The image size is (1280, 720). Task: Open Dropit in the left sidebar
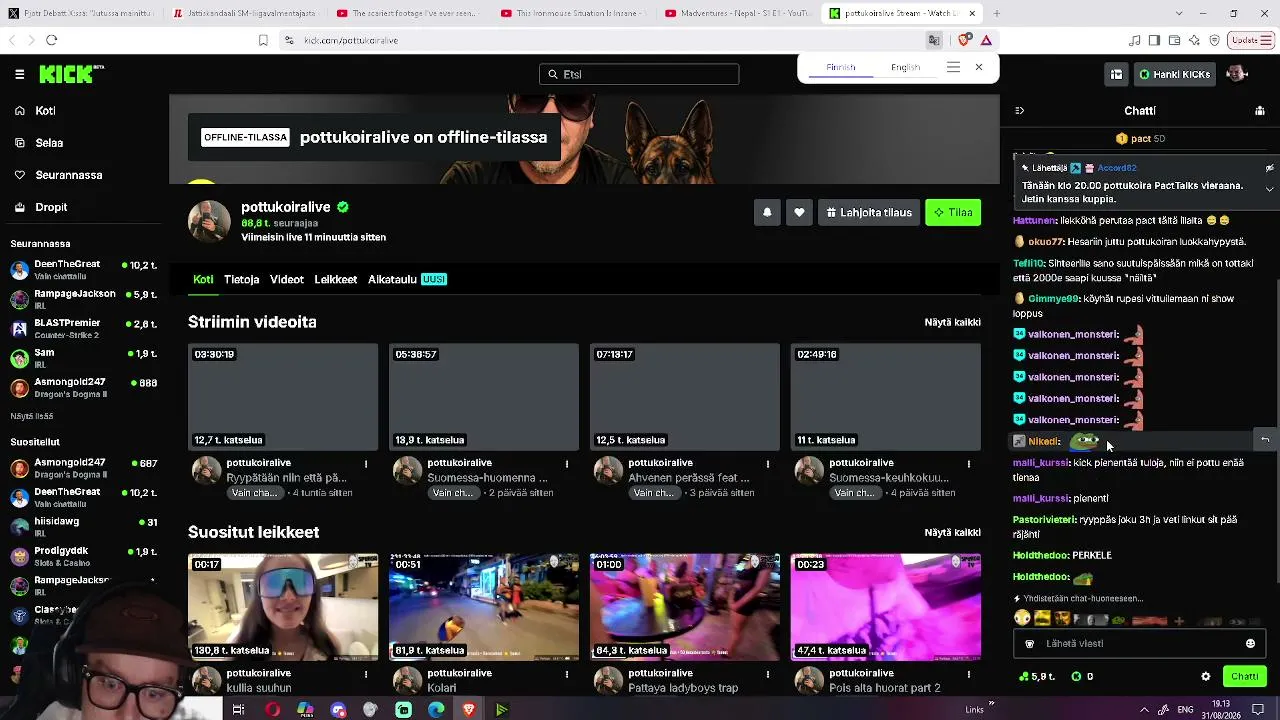tap(40, 207)
